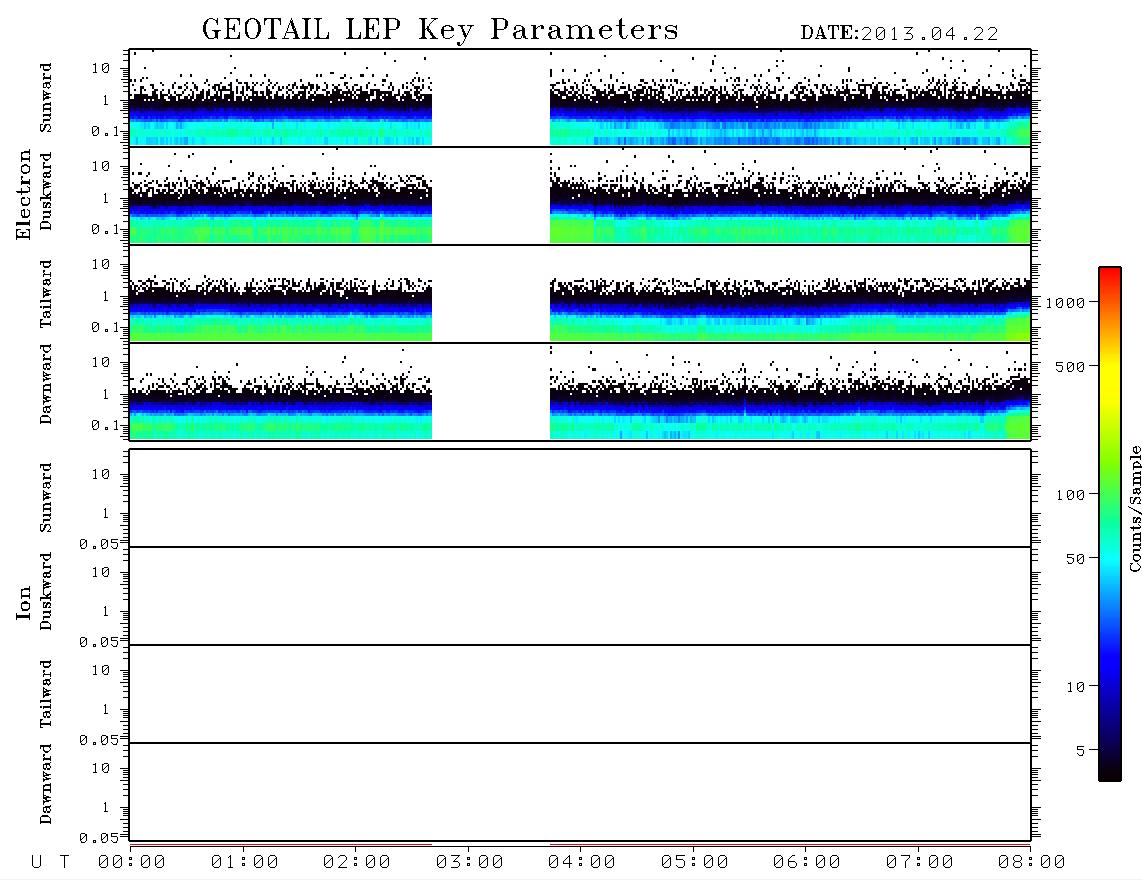Click the "07:00" time tick label

(x=920, y=863)
